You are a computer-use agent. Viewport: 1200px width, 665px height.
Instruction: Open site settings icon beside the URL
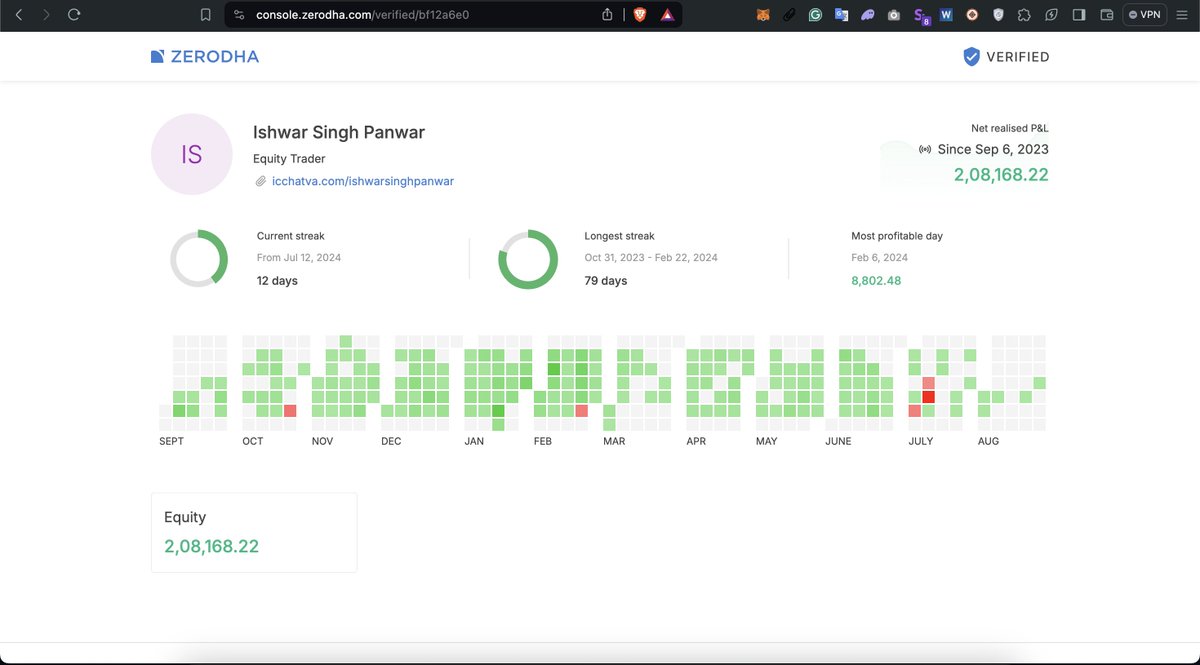[x=238, y=15]
